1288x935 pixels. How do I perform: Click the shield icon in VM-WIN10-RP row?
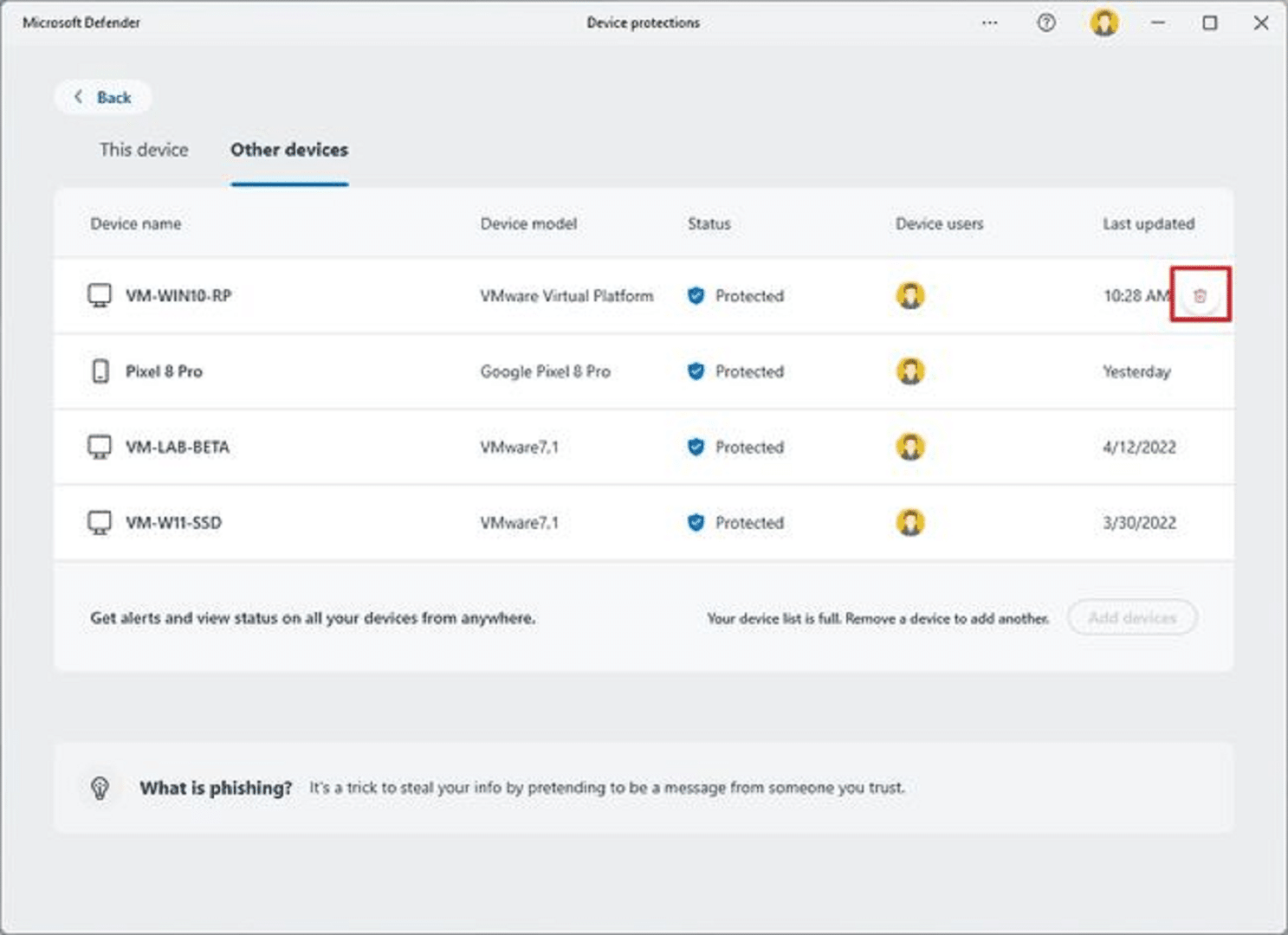point(696,296)
